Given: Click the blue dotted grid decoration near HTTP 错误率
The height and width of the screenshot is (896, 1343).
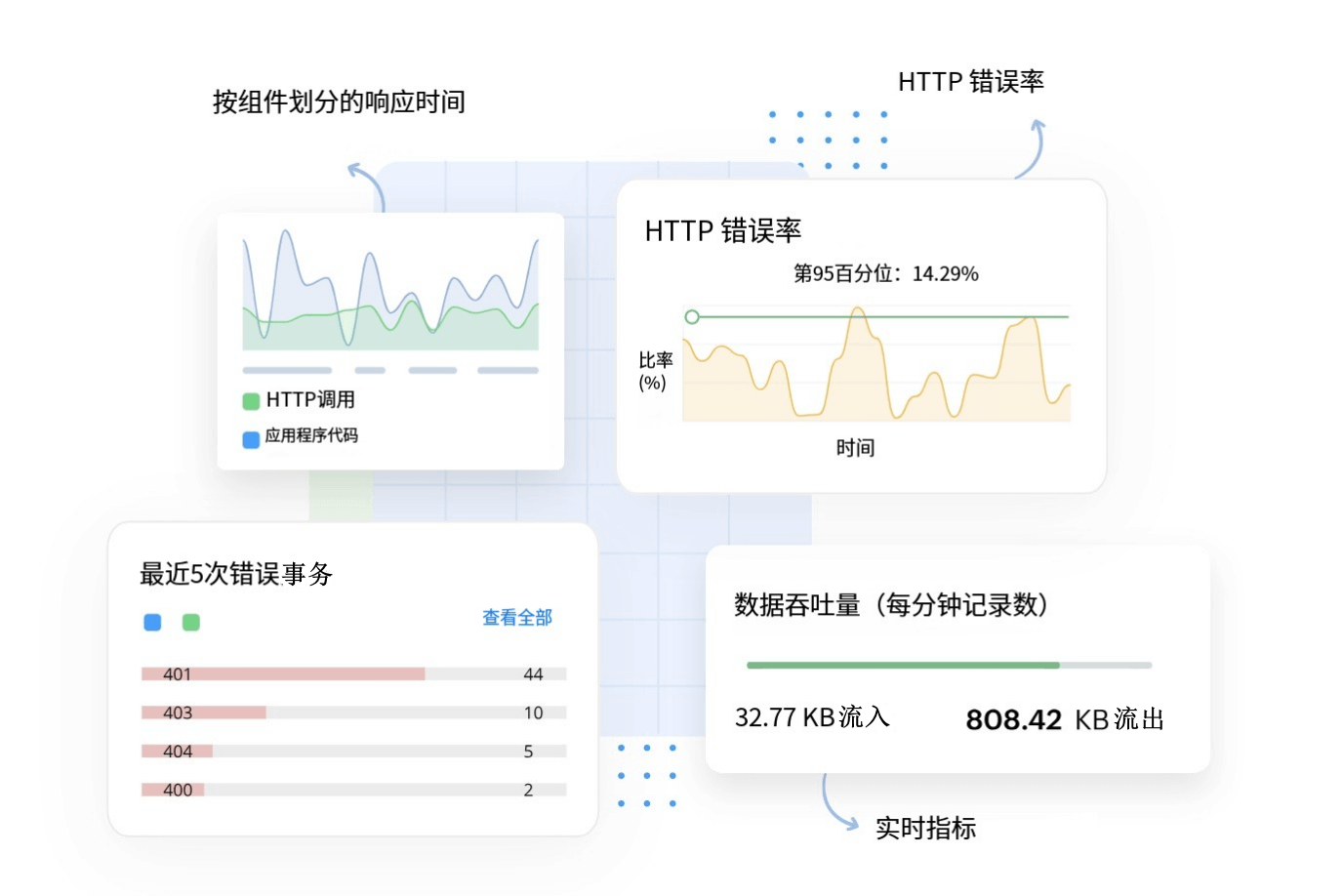Looking at the screenshot, I should click(828, 138).
